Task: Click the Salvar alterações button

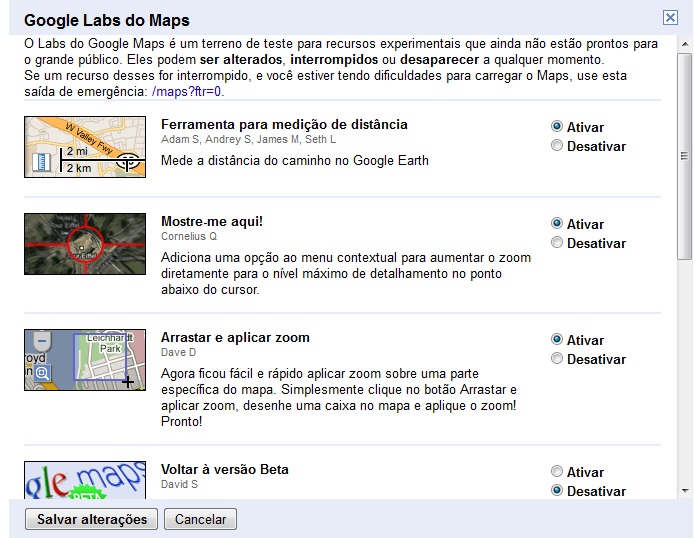Action: (91, 519)
